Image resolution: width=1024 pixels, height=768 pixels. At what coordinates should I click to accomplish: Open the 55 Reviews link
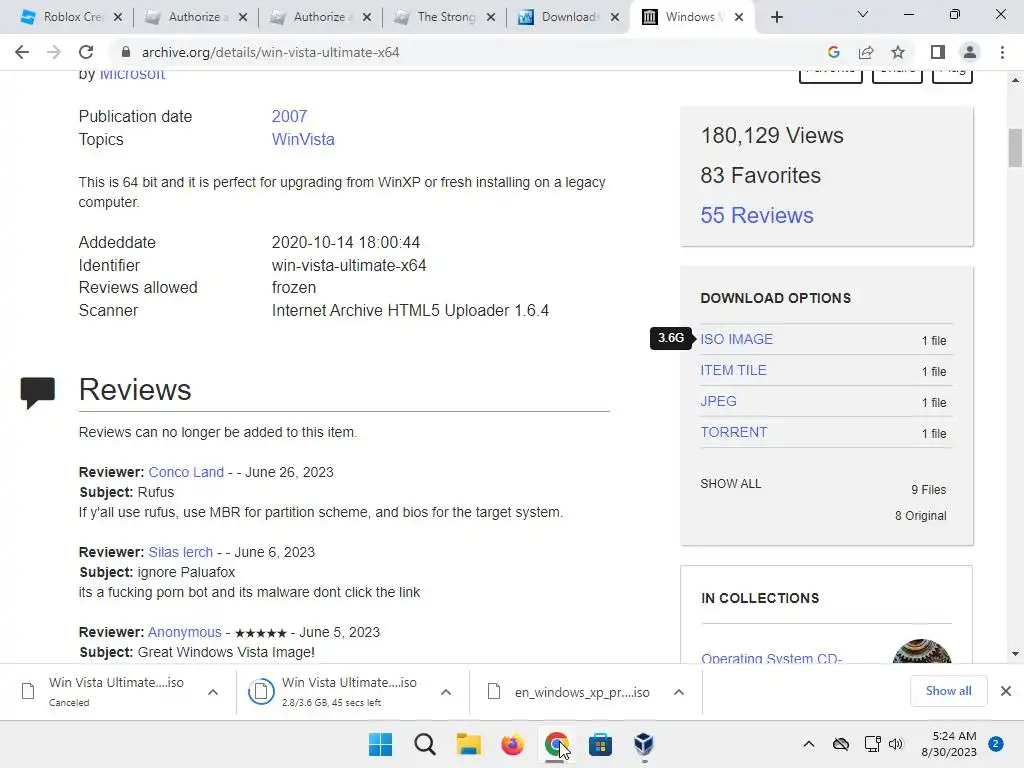pos(757,216)
